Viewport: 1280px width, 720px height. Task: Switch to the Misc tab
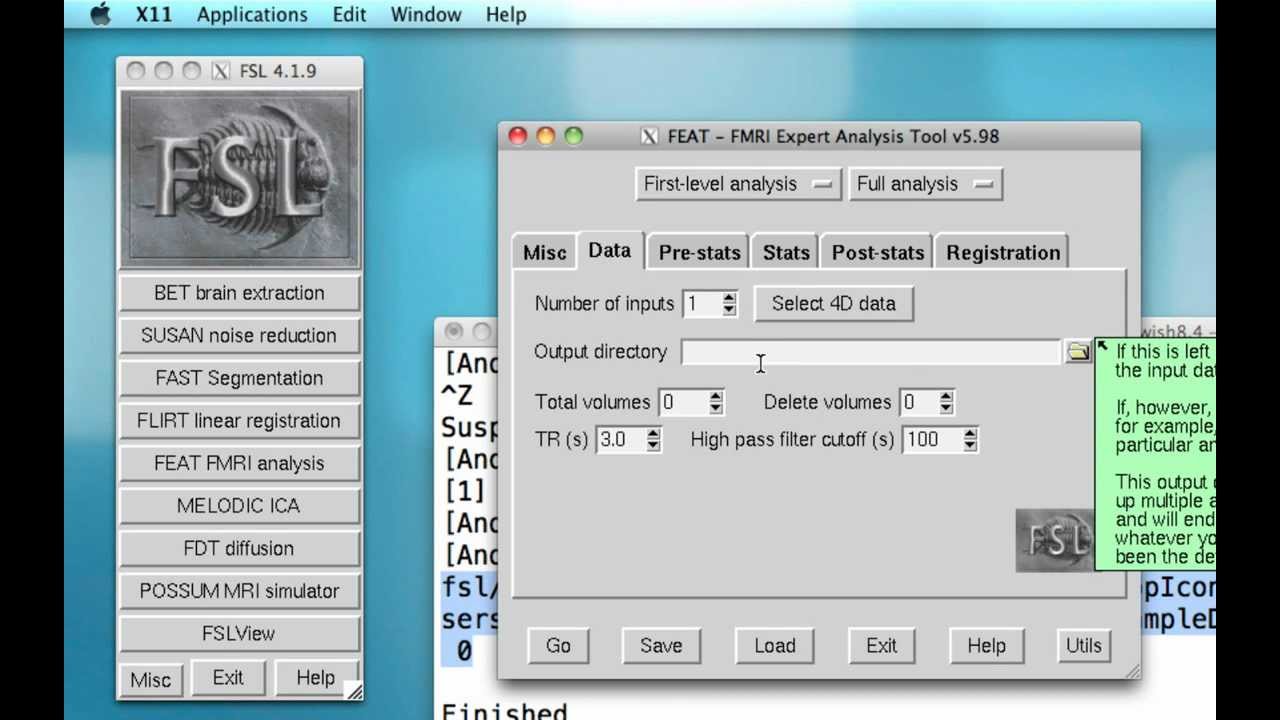tap(544, 253)
